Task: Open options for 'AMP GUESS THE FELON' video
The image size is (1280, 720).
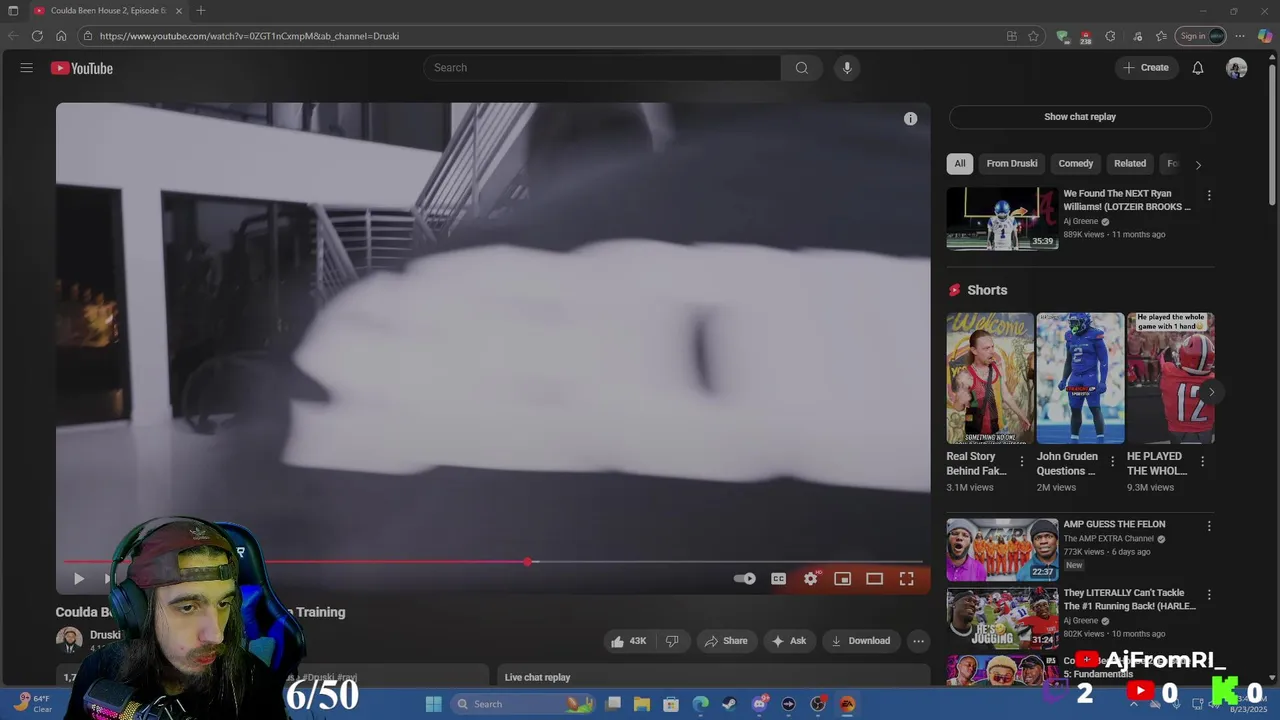Action: pos(1209,526)
